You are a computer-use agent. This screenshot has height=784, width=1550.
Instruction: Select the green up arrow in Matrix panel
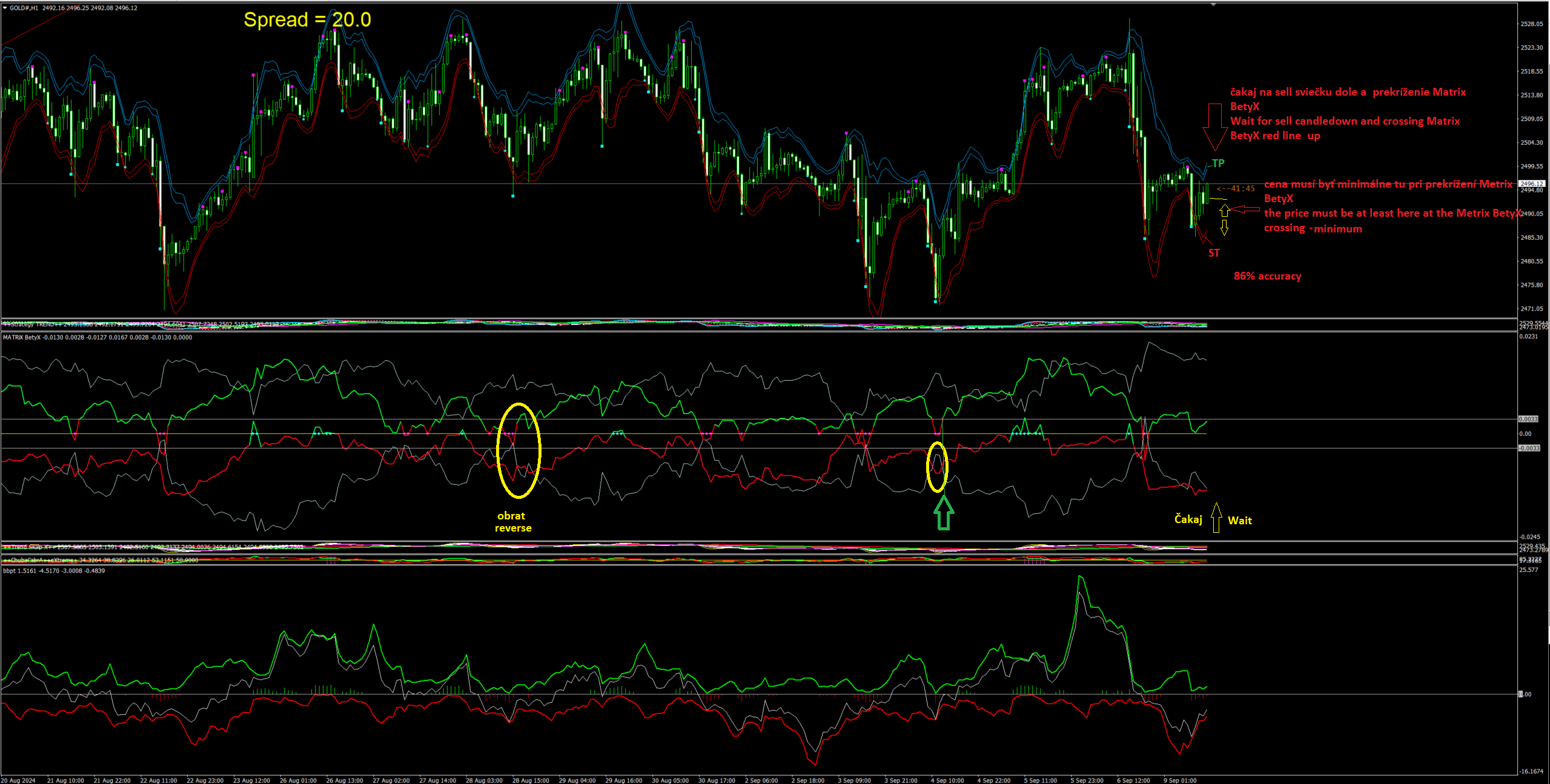(x=943, y=513)
